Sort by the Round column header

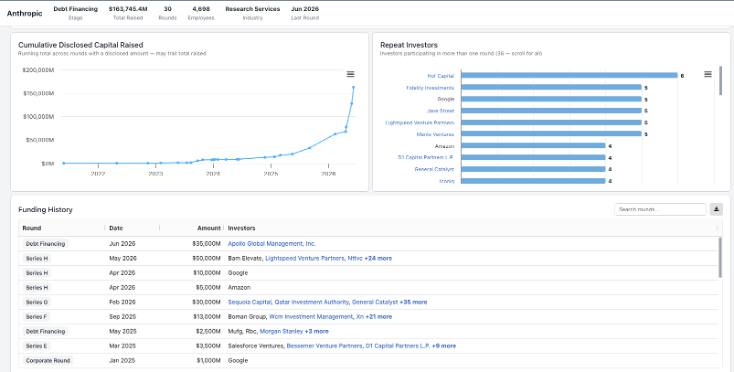coord(32,228)
